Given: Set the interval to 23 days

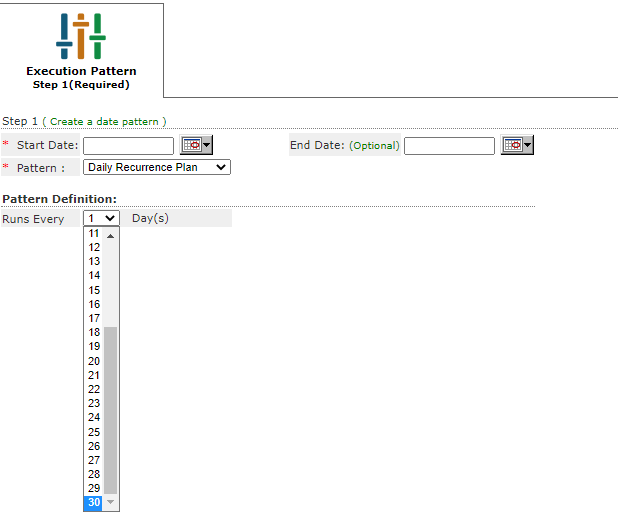Looking at the screenshot, I should 94,403.
